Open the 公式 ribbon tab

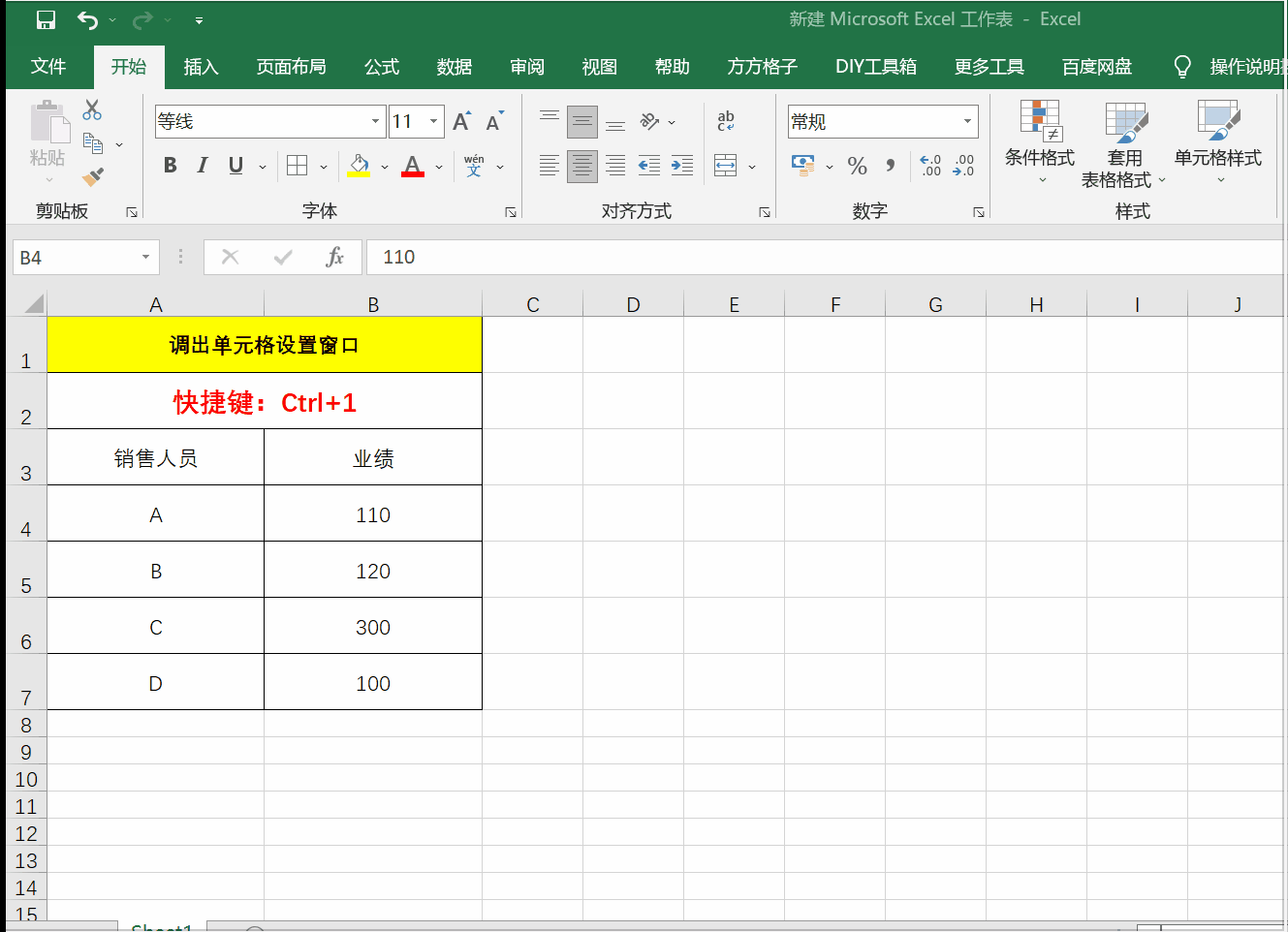[x=381, y=67]
